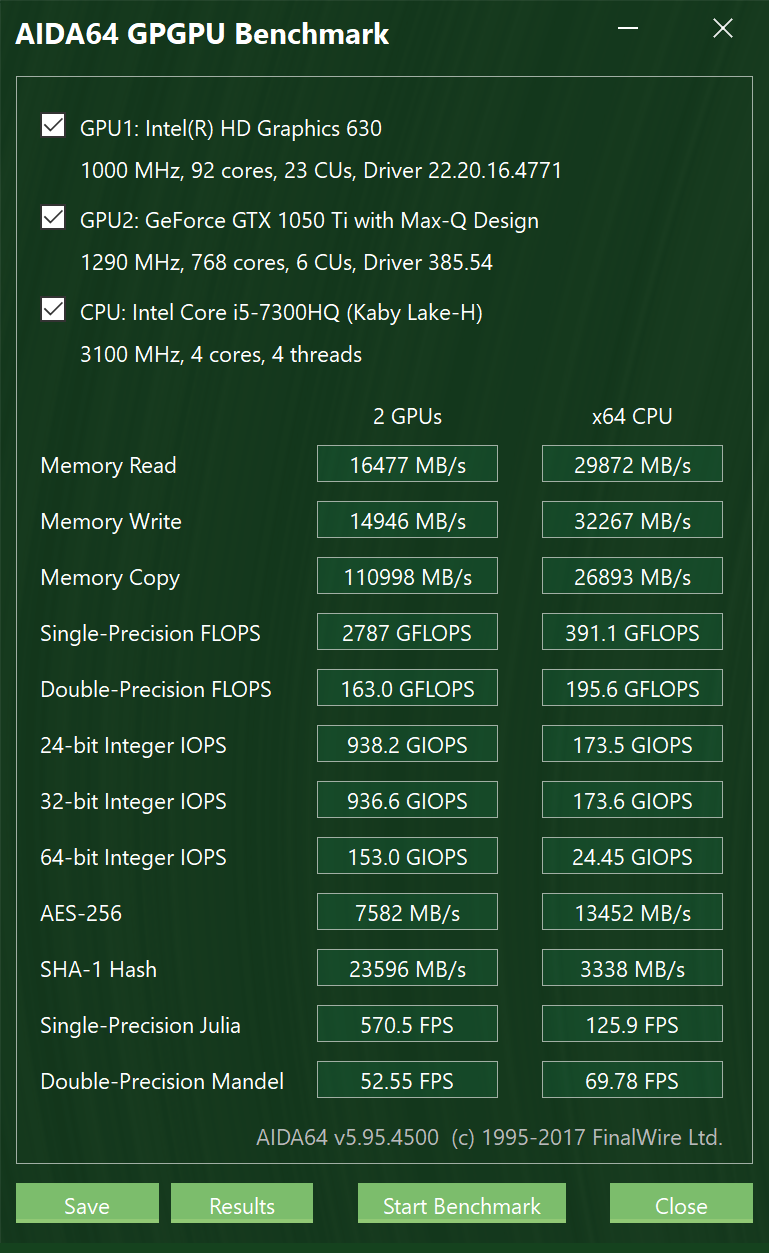The image size is (769, 1253).
Task: Click GPU SHA-1 Hash value 23596 MB/s
Action: [x=407, y=969]
